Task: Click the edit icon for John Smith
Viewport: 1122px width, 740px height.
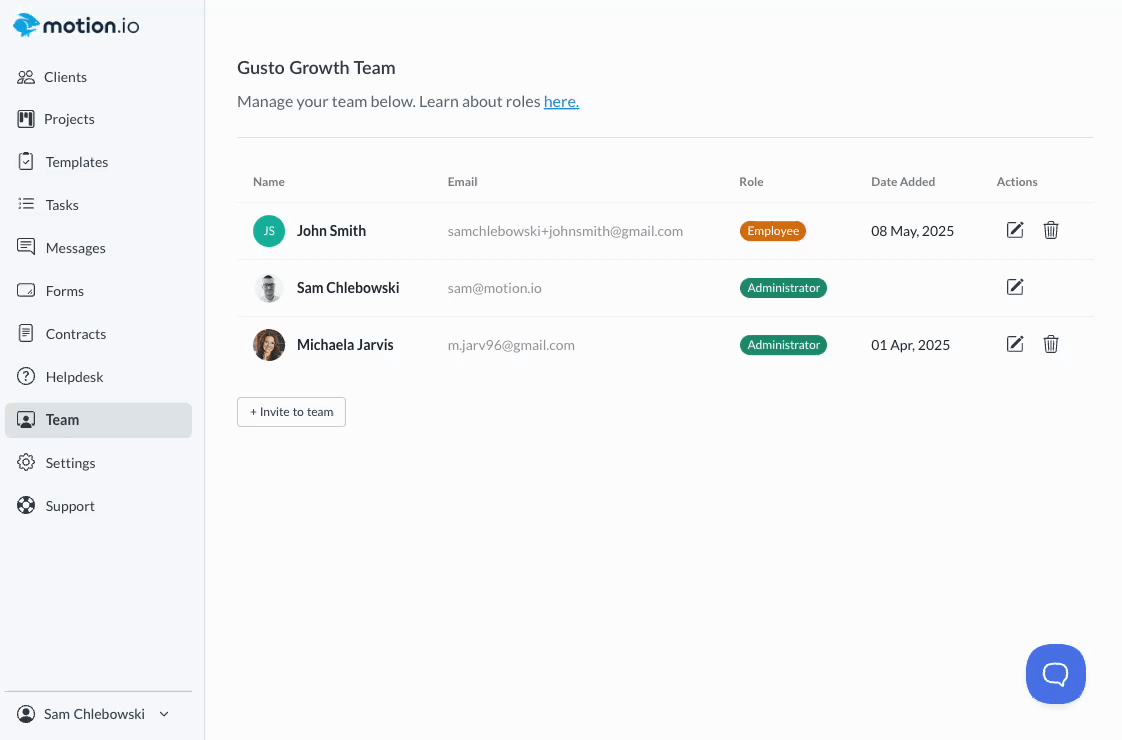Action: (1015, 230)
